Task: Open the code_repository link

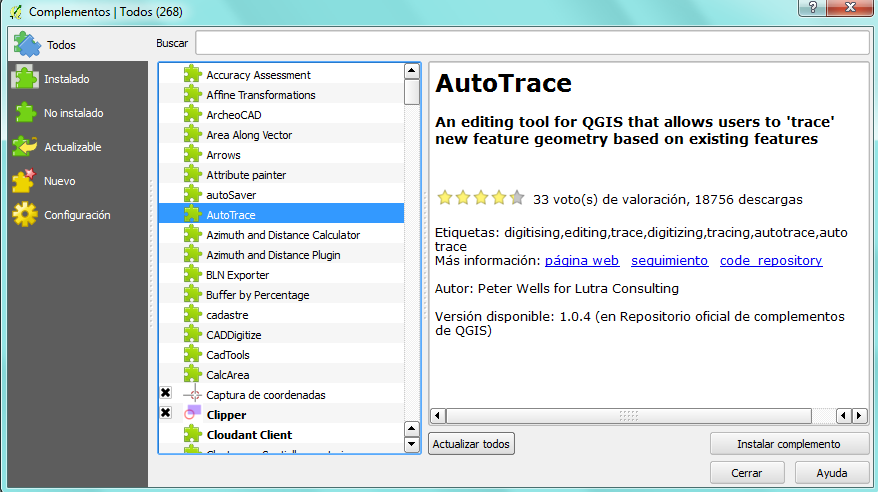Action: click(x=771, y=261)
